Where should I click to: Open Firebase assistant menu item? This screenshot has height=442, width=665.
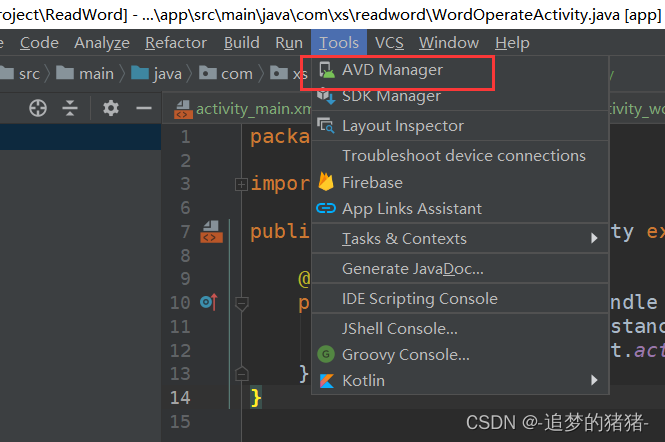tap(460, 182)
